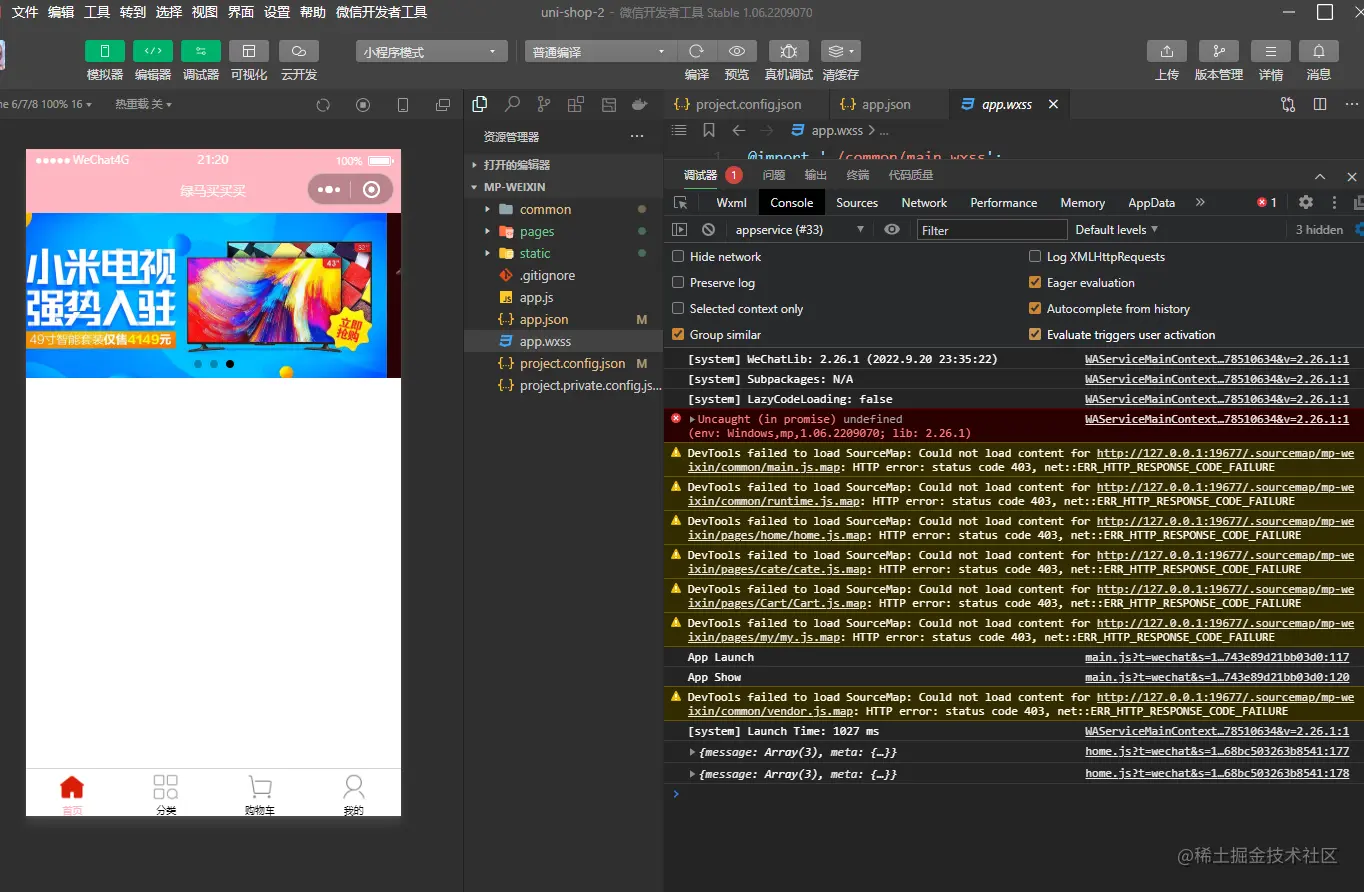Viewport: 1364px width, 892px height.
Task: Disable Group similar checkbox
Action: 679,335
